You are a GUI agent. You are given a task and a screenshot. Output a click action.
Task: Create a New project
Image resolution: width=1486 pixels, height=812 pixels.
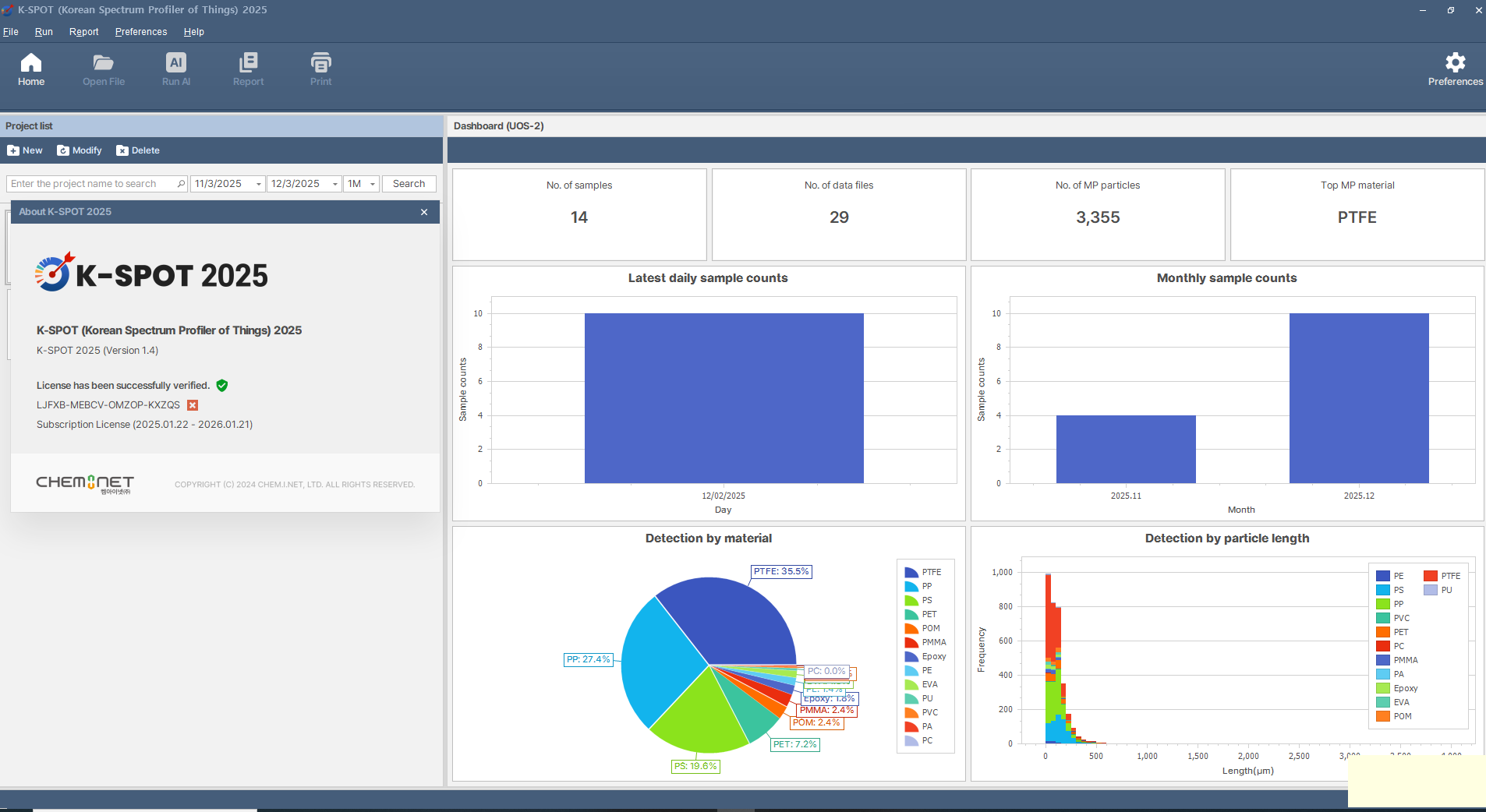point(25,150)
